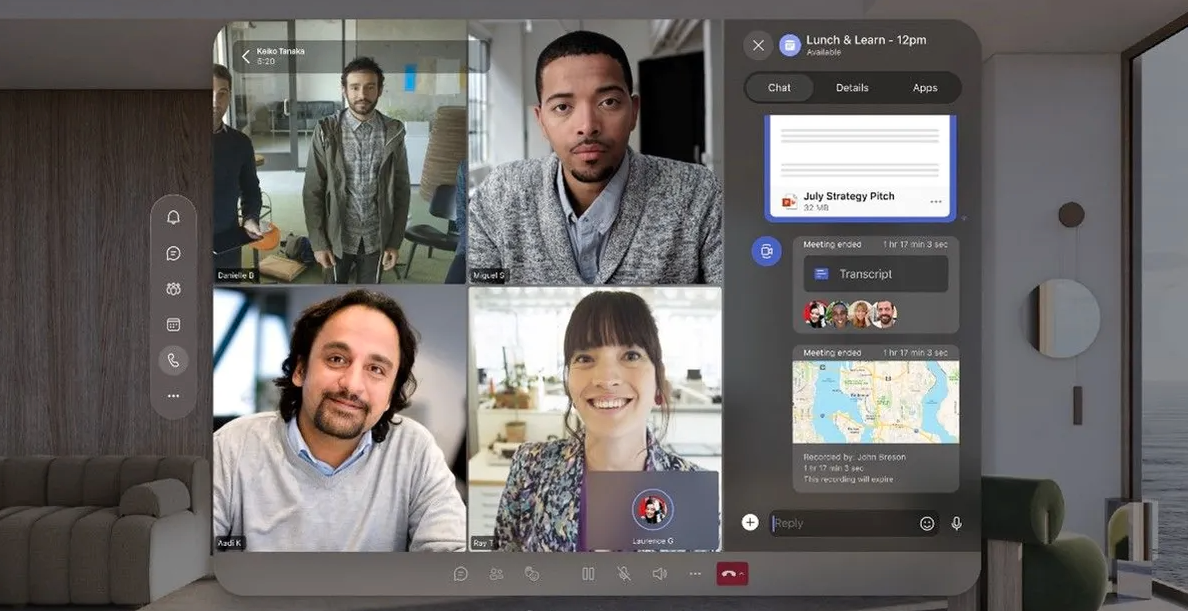Open Teams icon in left sidebar

pyautogui.click(x=173, y=289)
